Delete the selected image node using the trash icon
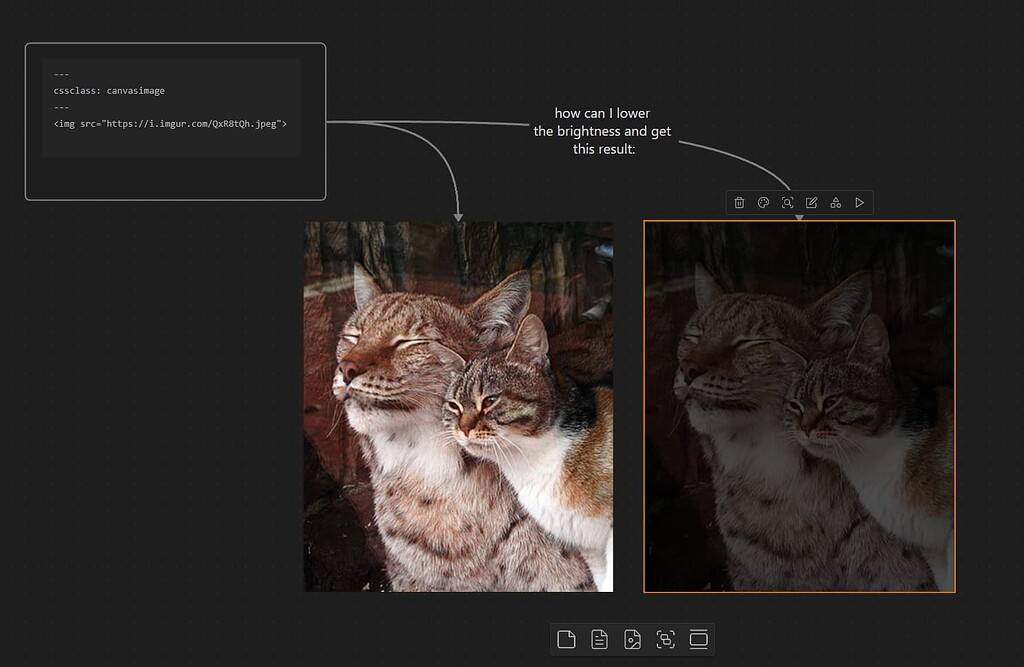This screenshot has height=667, width=1024. [739, 202]
